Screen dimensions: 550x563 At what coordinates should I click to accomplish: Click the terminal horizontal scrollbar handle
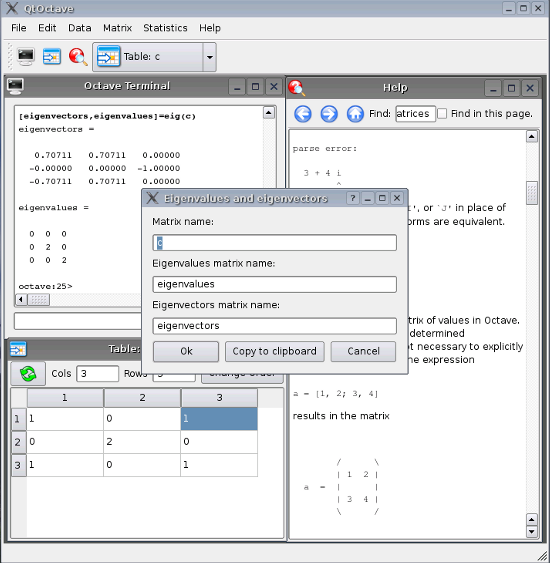point(38,299)
